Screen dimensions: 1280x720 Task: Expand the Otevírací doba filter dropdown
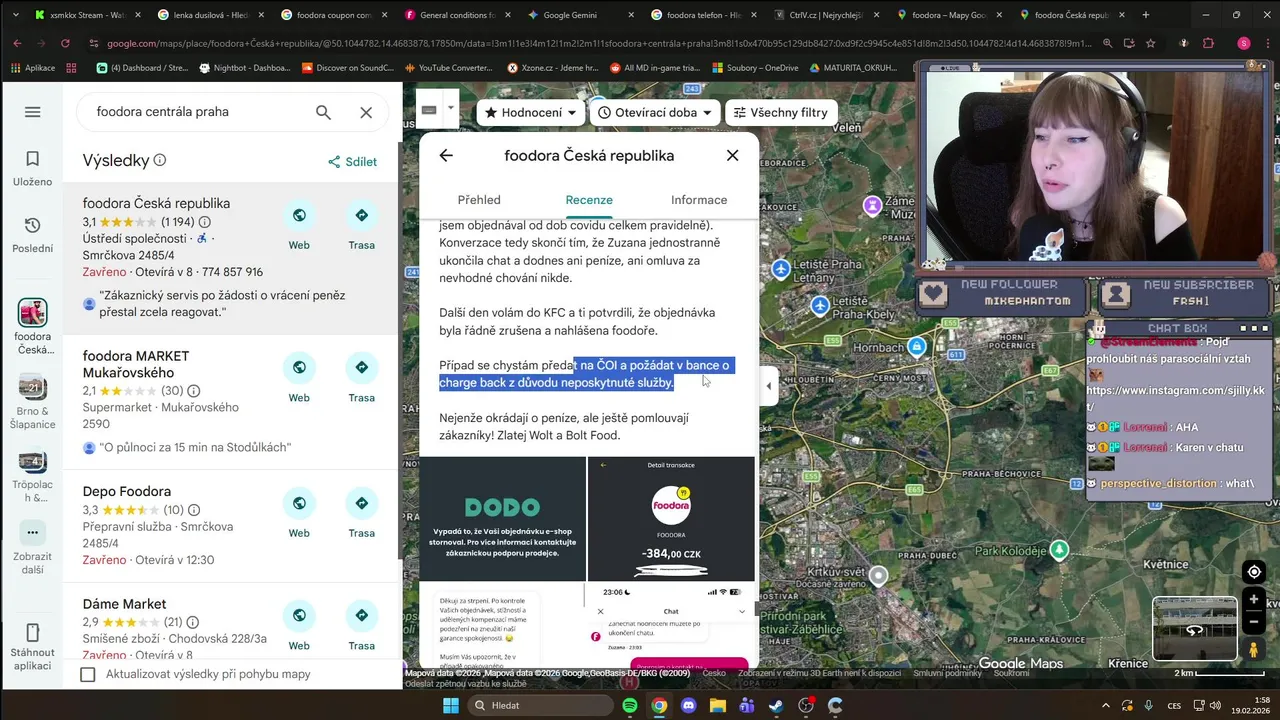pos(656,112)
